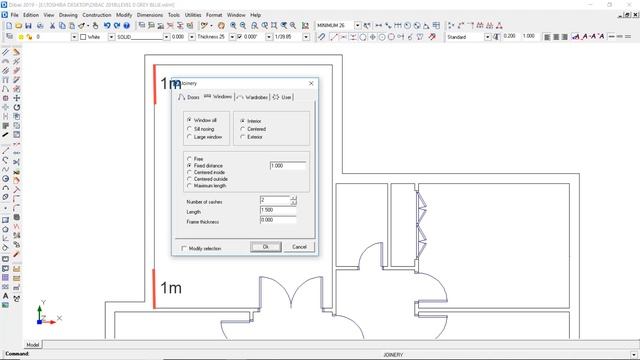Viewport: 640px width, 360px height.
Task: Select the Rotate tool in left toolbar
Action: tap(16, 107)
